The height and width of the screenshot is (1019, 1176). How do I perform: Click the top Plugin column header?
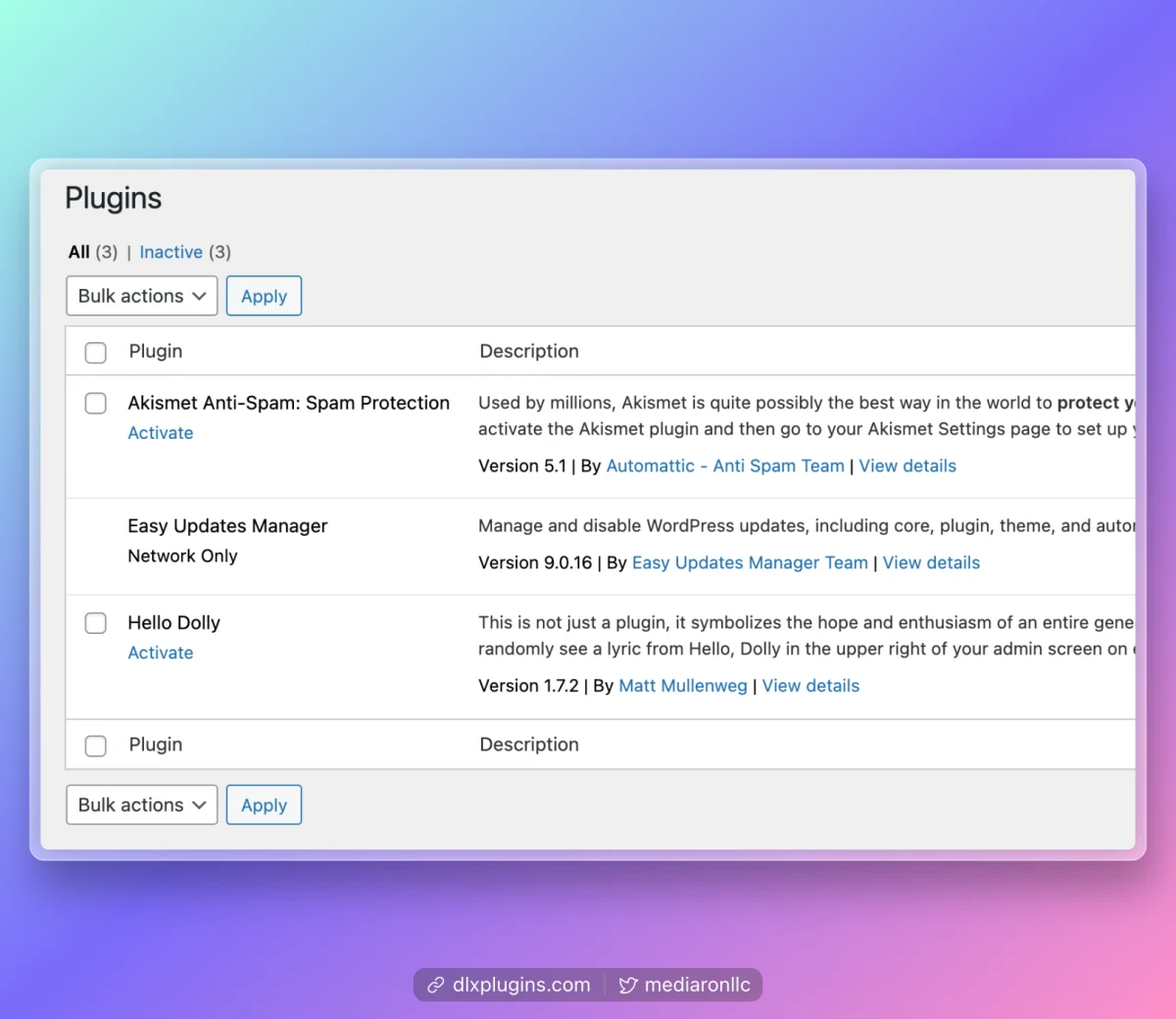point(156,351)
